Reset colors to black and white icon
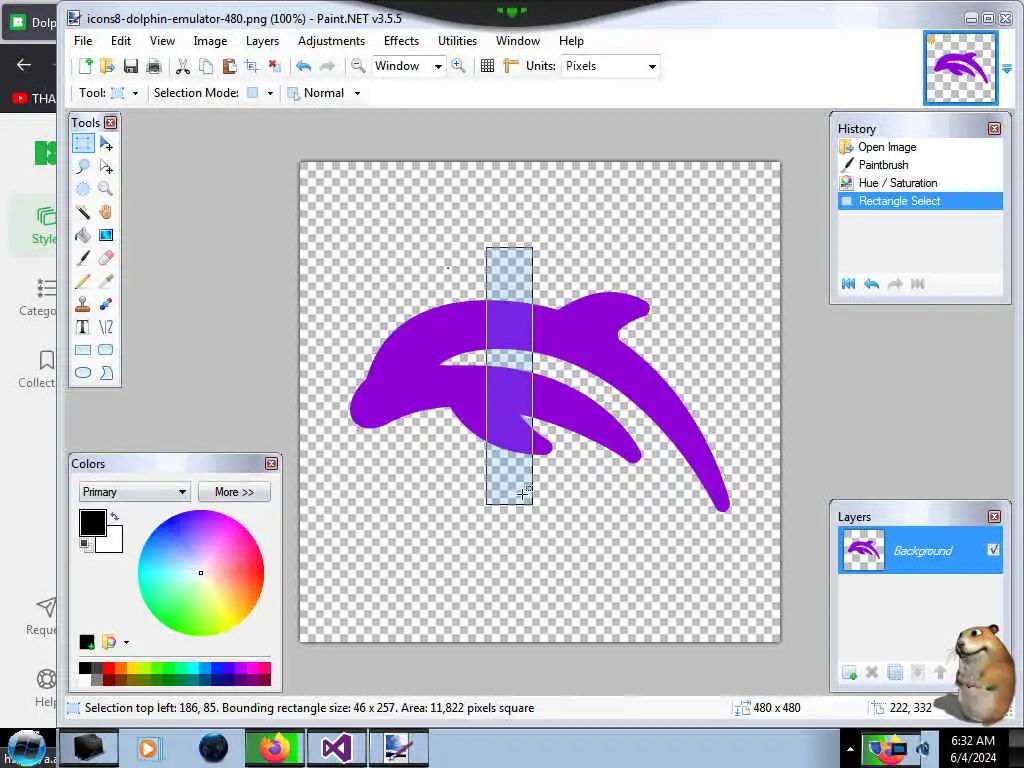Viewport: 1024px width, 768px height. 86,545
